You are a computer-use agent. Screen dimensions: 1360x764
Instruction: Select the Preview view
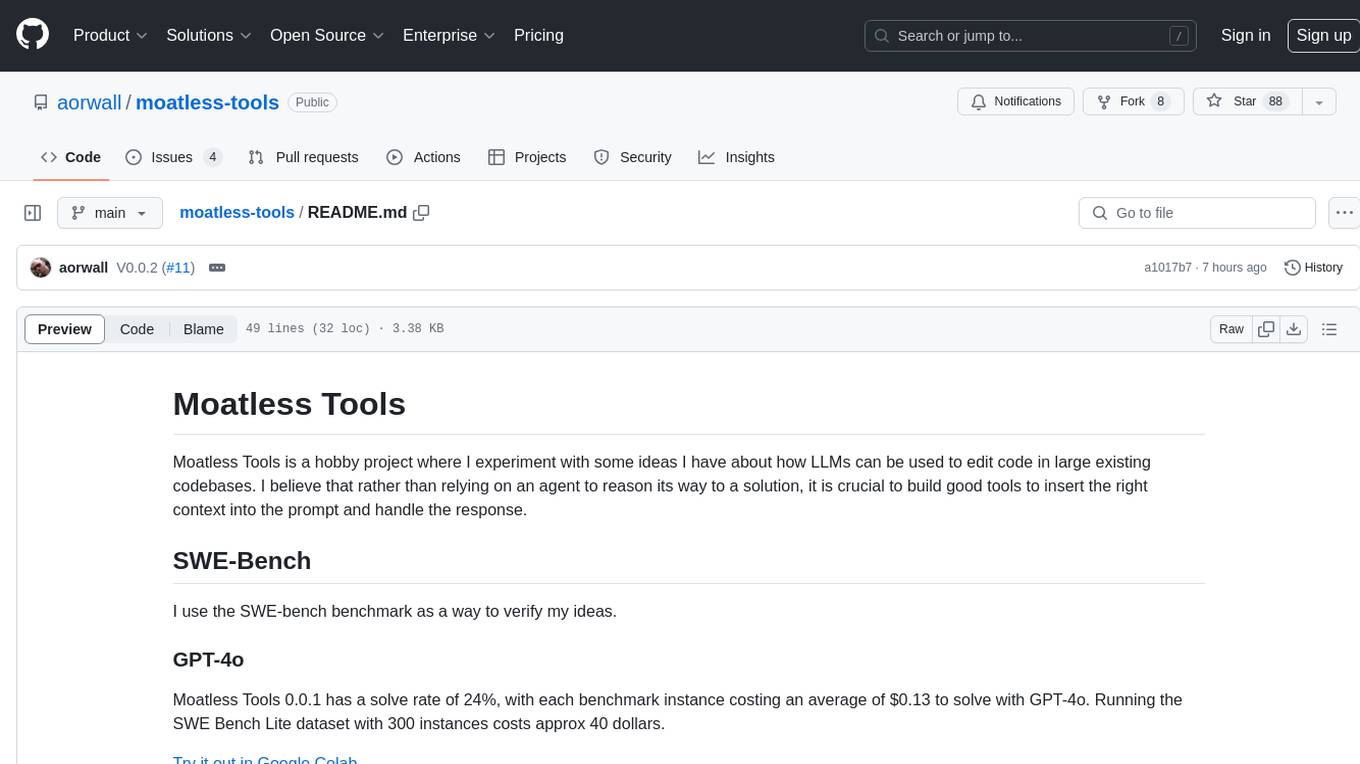[65, 329]
